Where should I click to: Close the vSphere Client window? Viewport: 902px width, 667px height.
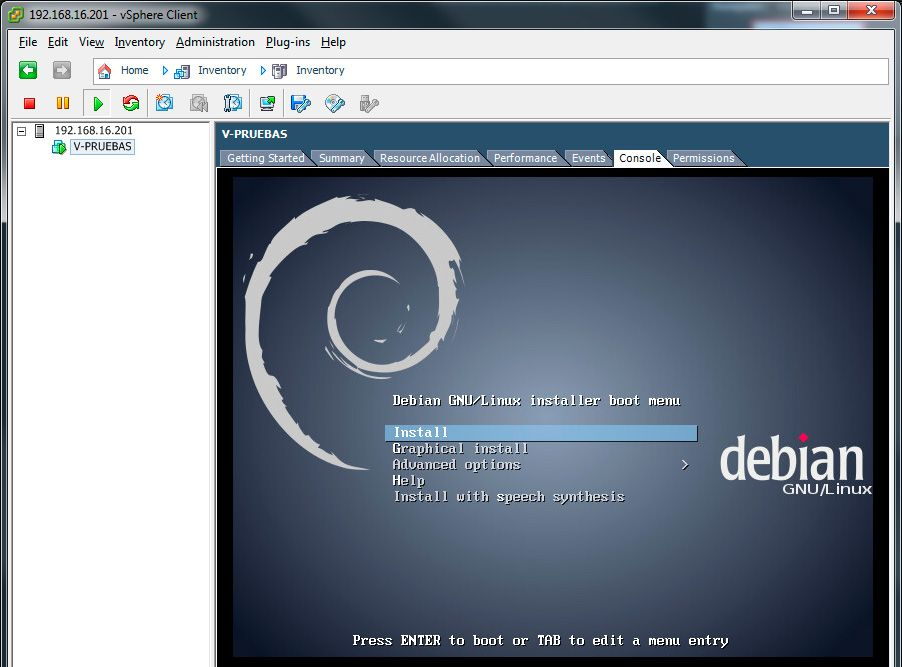pyautogui.click(x=872, y=11)
